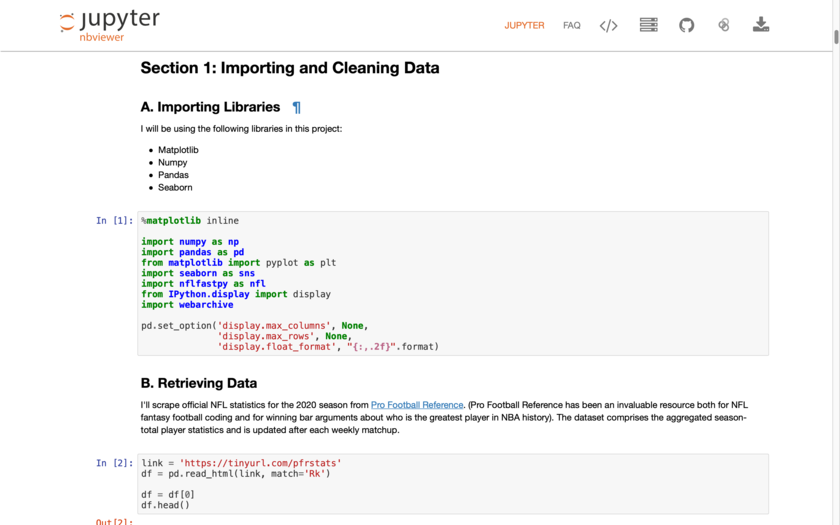Click inside the imports code cell
This screenshot has height=525, width=840.
tap(453, 283)
